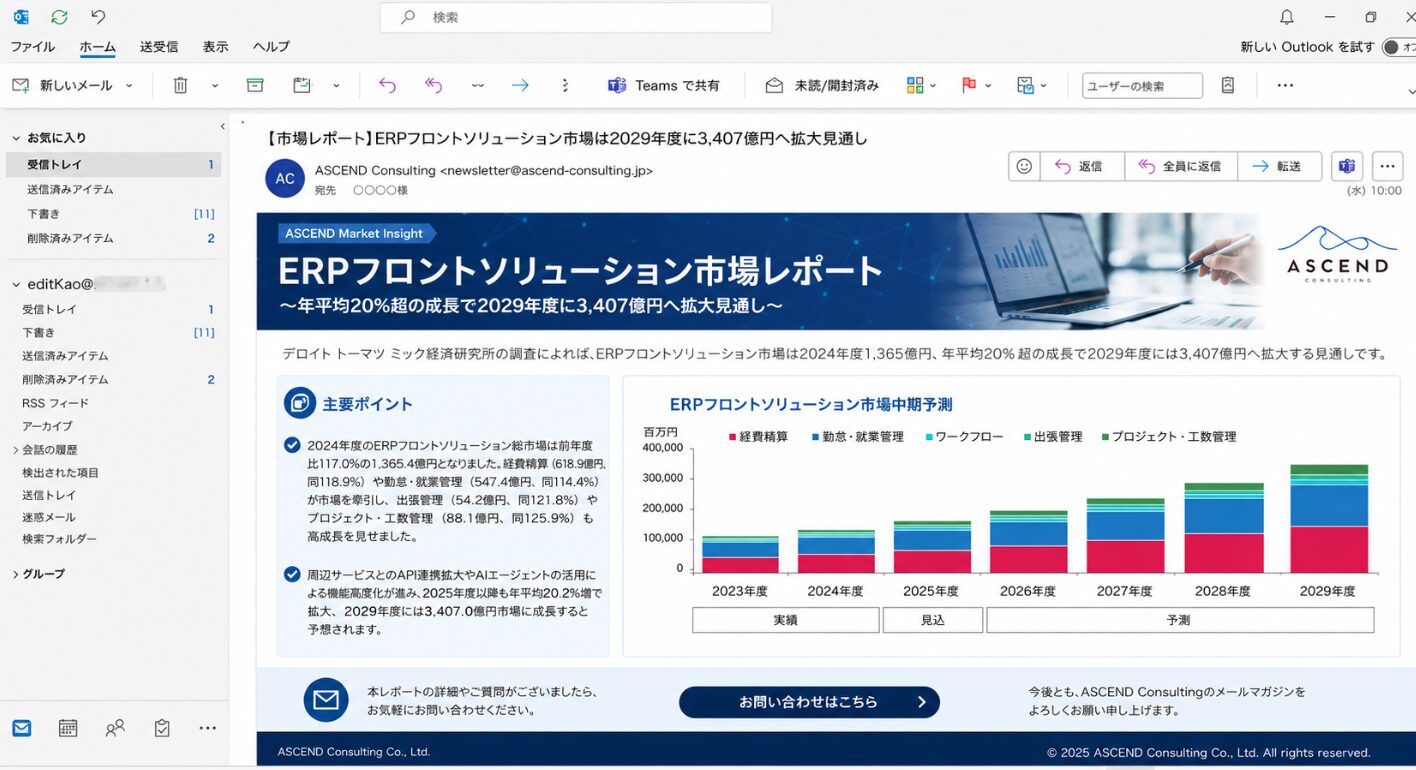This screenshot has width=1416, height=770.
Task: Open the 表示 tab
Action: click(x=215, y=47)
